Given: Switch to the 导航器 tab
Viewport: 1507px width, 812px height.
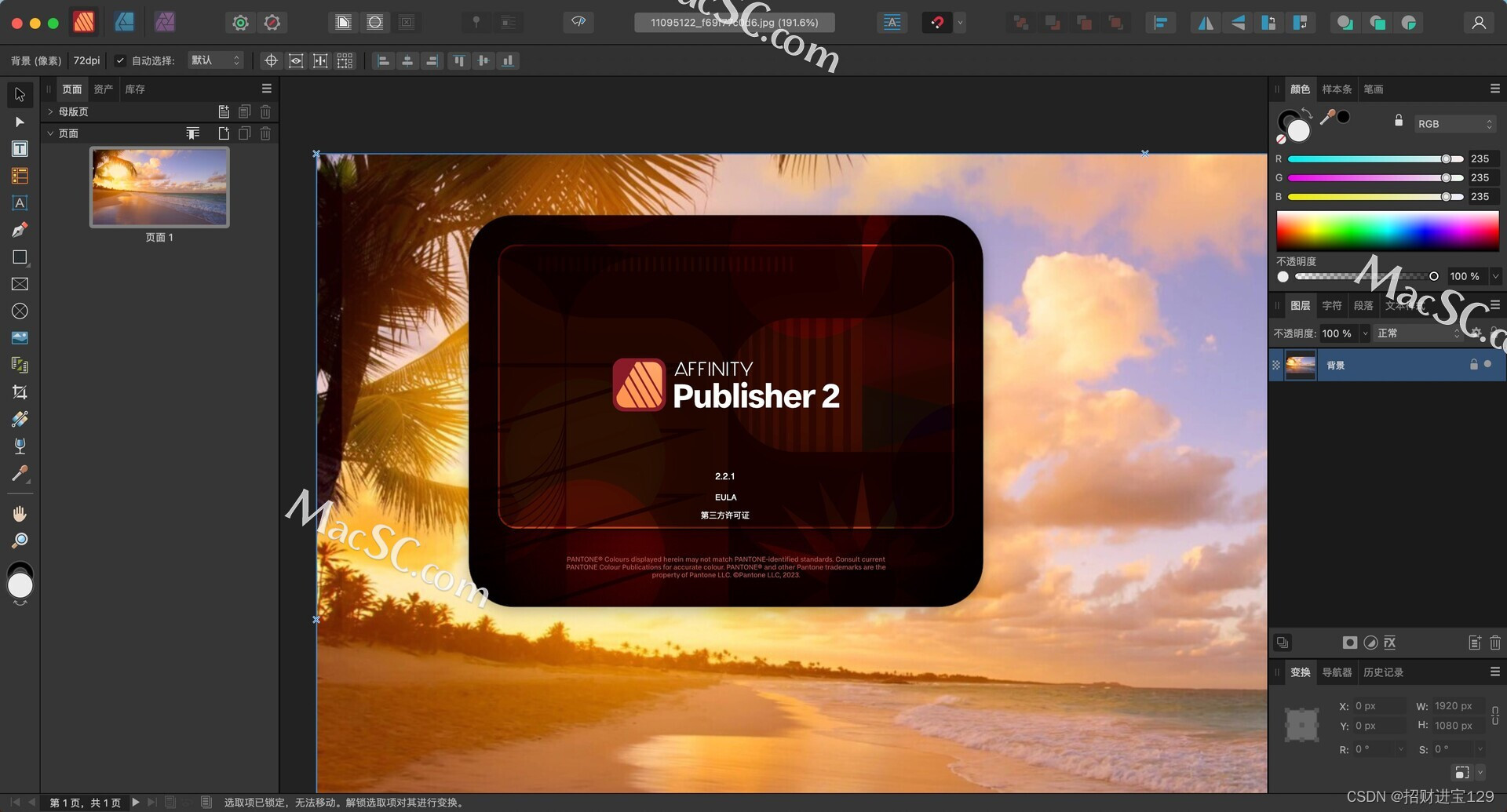Looking at the screenshot, I should tap(1337, 672).
